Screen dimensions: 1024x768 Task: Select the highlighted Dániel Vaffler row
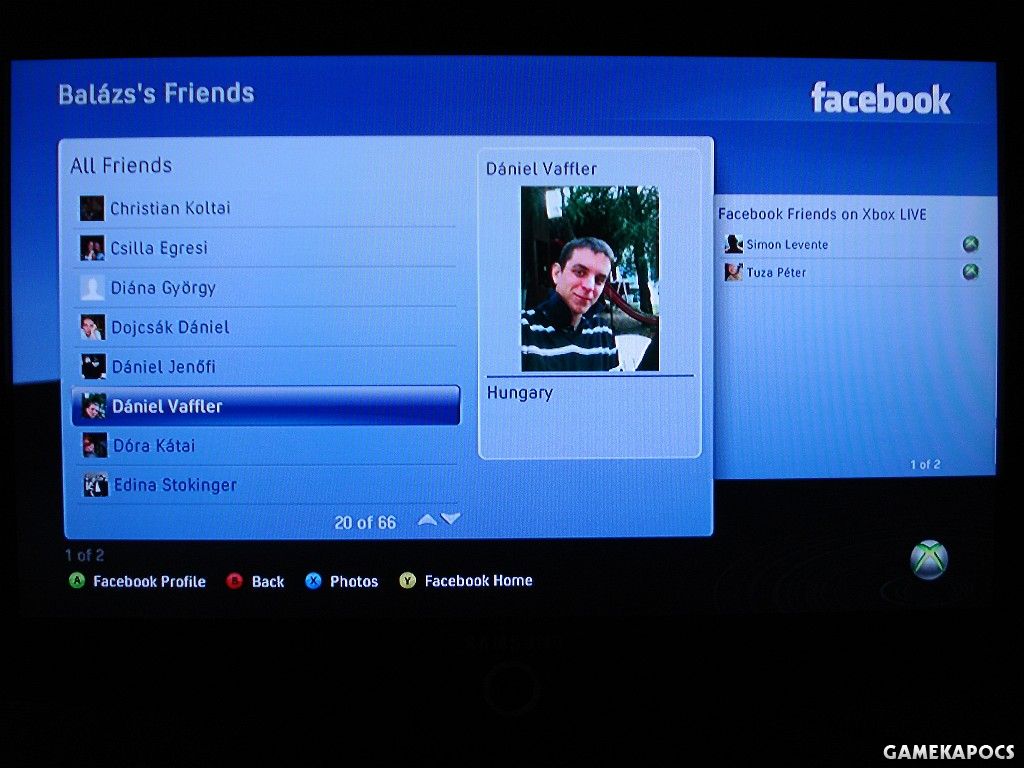coord(266,406)
